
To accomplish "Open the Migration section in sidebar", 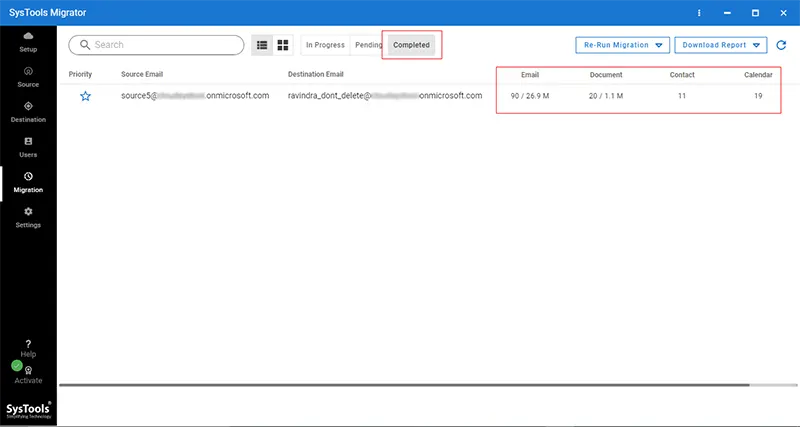I will point(28,183).
